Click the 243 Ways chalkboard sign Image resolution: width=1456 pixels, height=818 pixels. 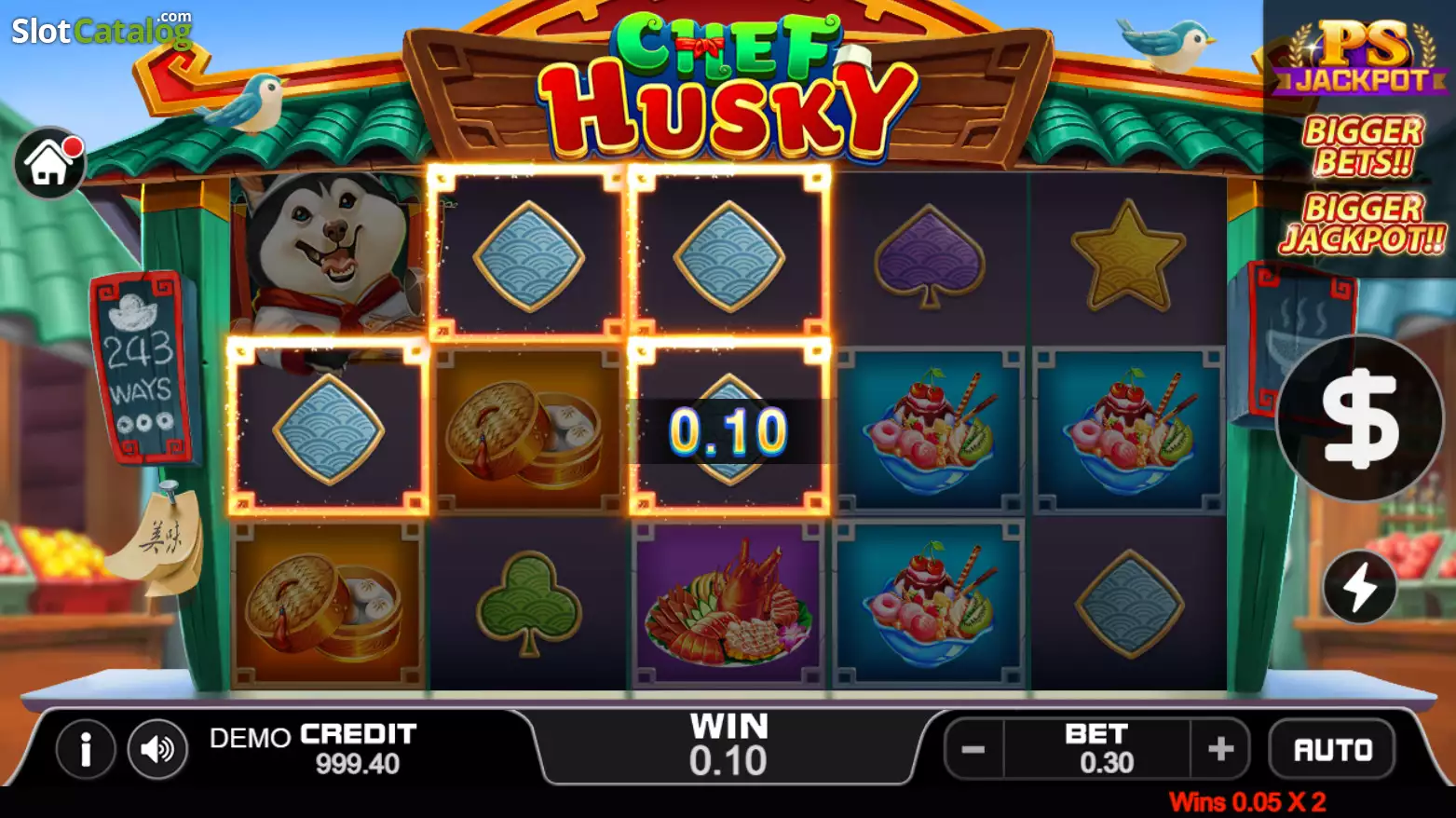[x=143, y=367]
